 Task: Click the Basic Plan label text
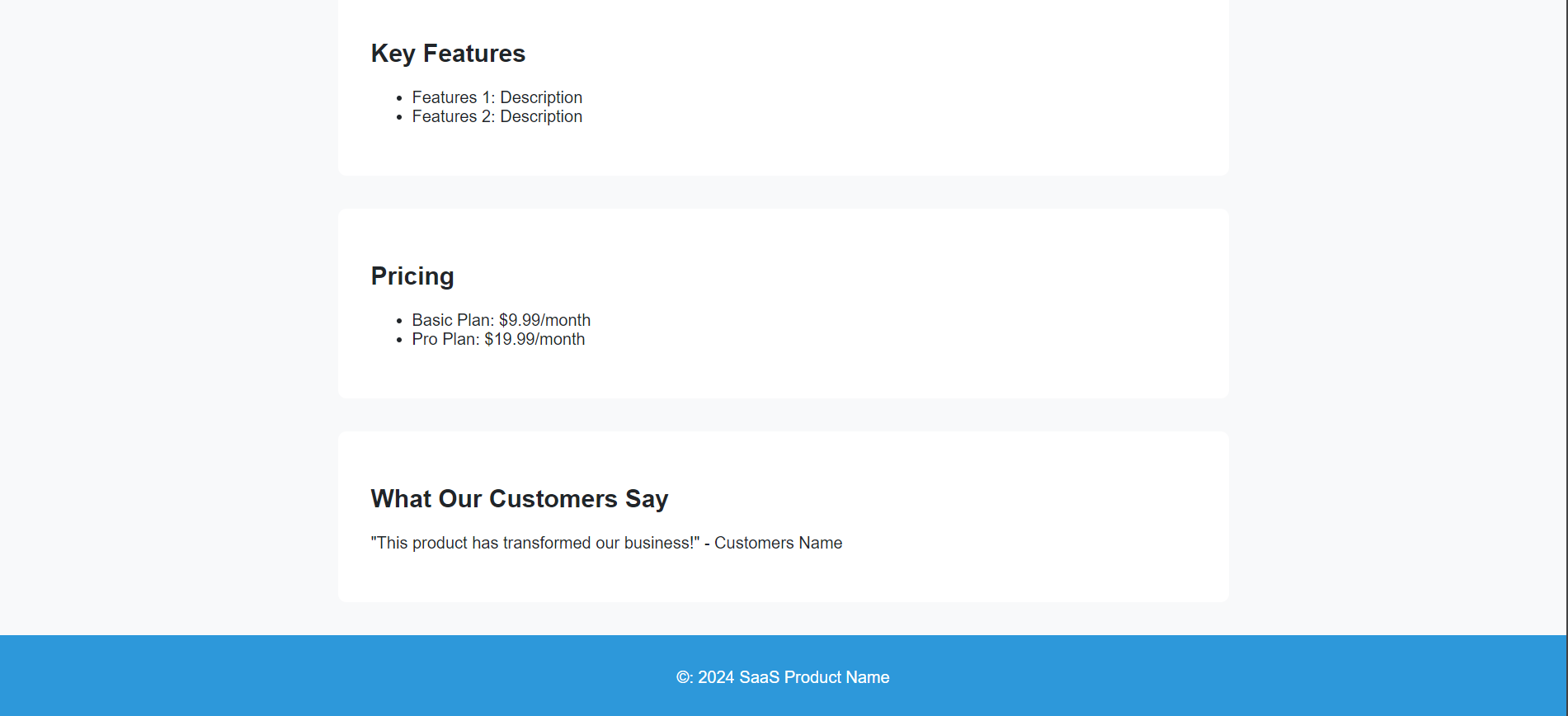coord(453,320)
